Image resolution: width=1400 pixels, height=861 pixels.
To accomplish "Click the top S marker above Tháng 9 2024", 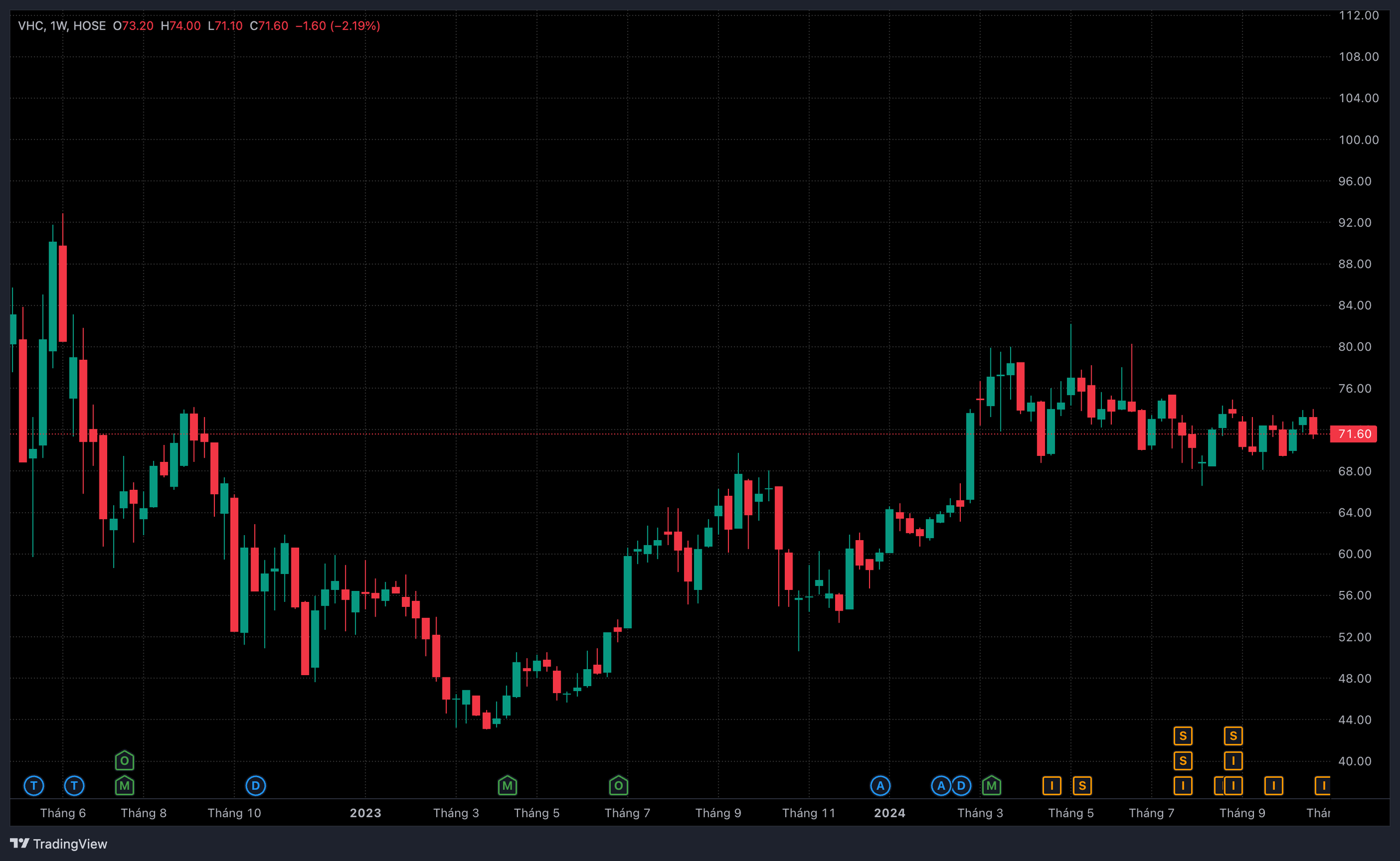I will point(1233,736).
